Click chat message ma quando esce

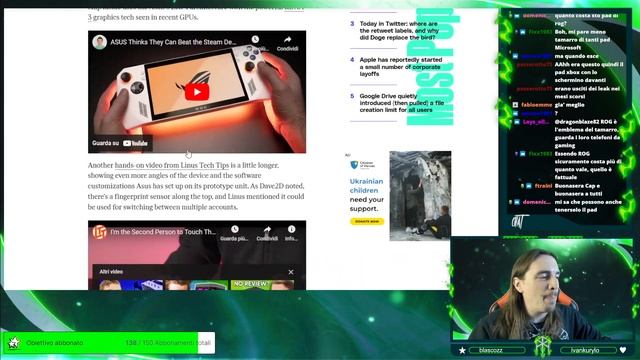coord(576,56)
